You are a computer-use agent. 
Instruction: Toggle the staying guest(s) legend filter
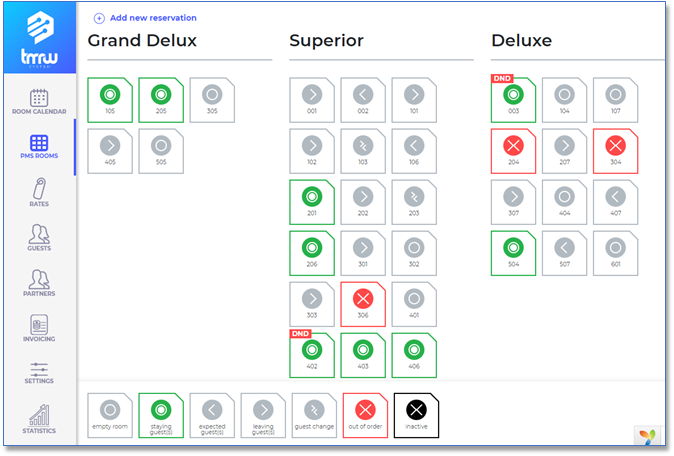161,416
